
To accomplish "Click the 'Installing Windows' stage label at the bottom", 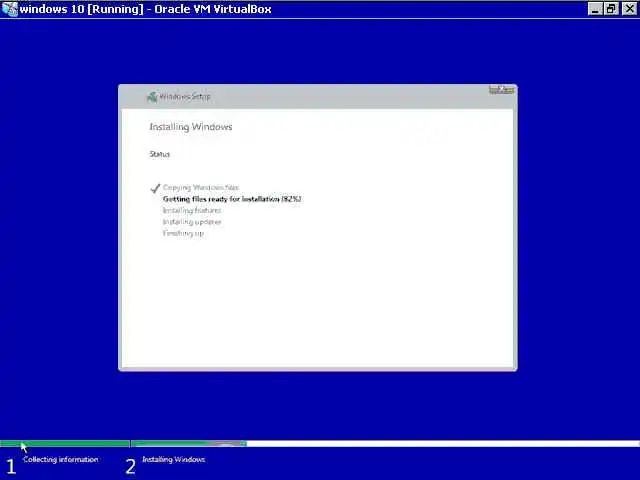I will click(x=173, y=459).
